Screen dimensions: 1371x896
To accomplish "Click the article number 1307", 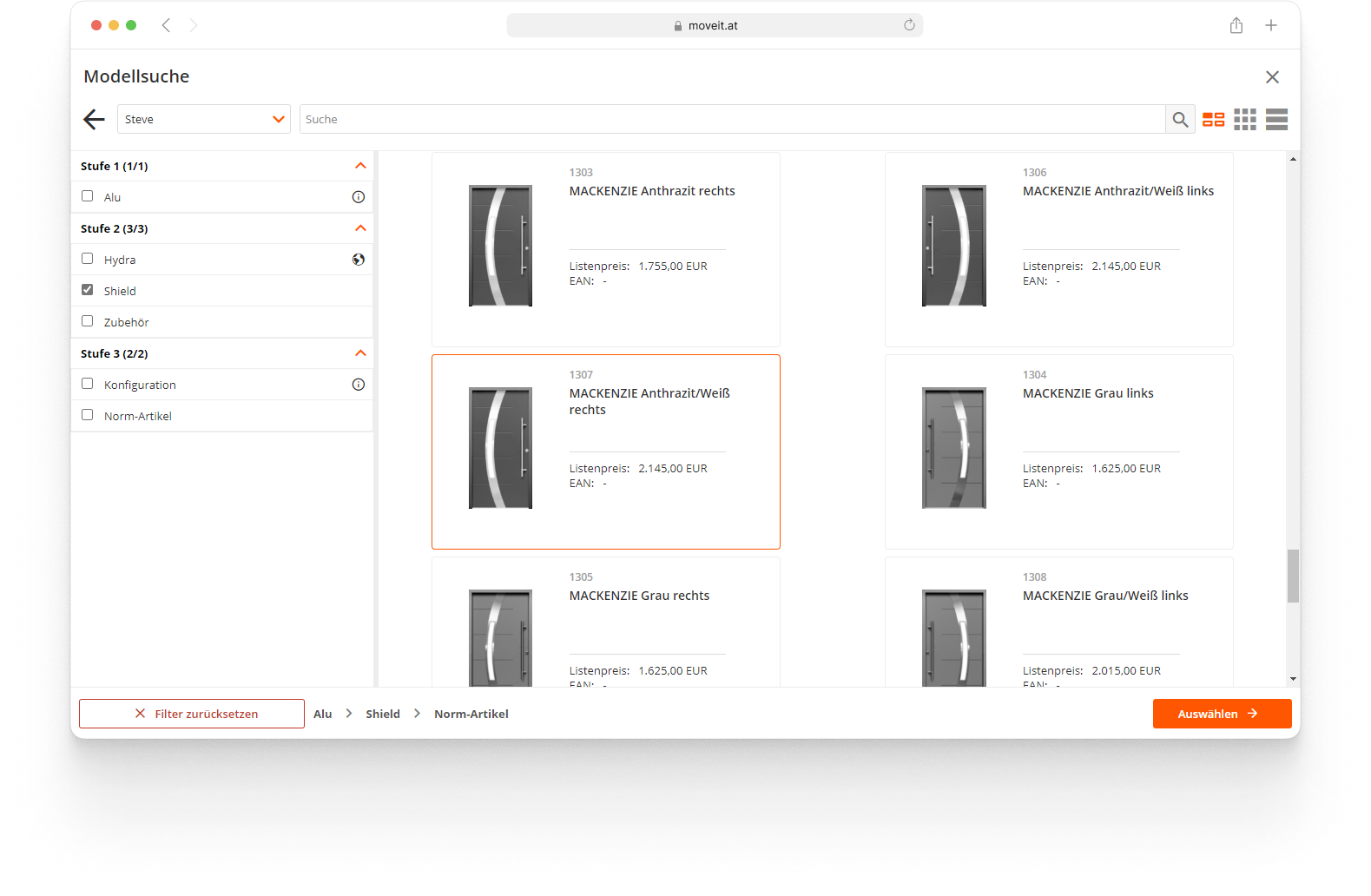I will coord(581,375).
